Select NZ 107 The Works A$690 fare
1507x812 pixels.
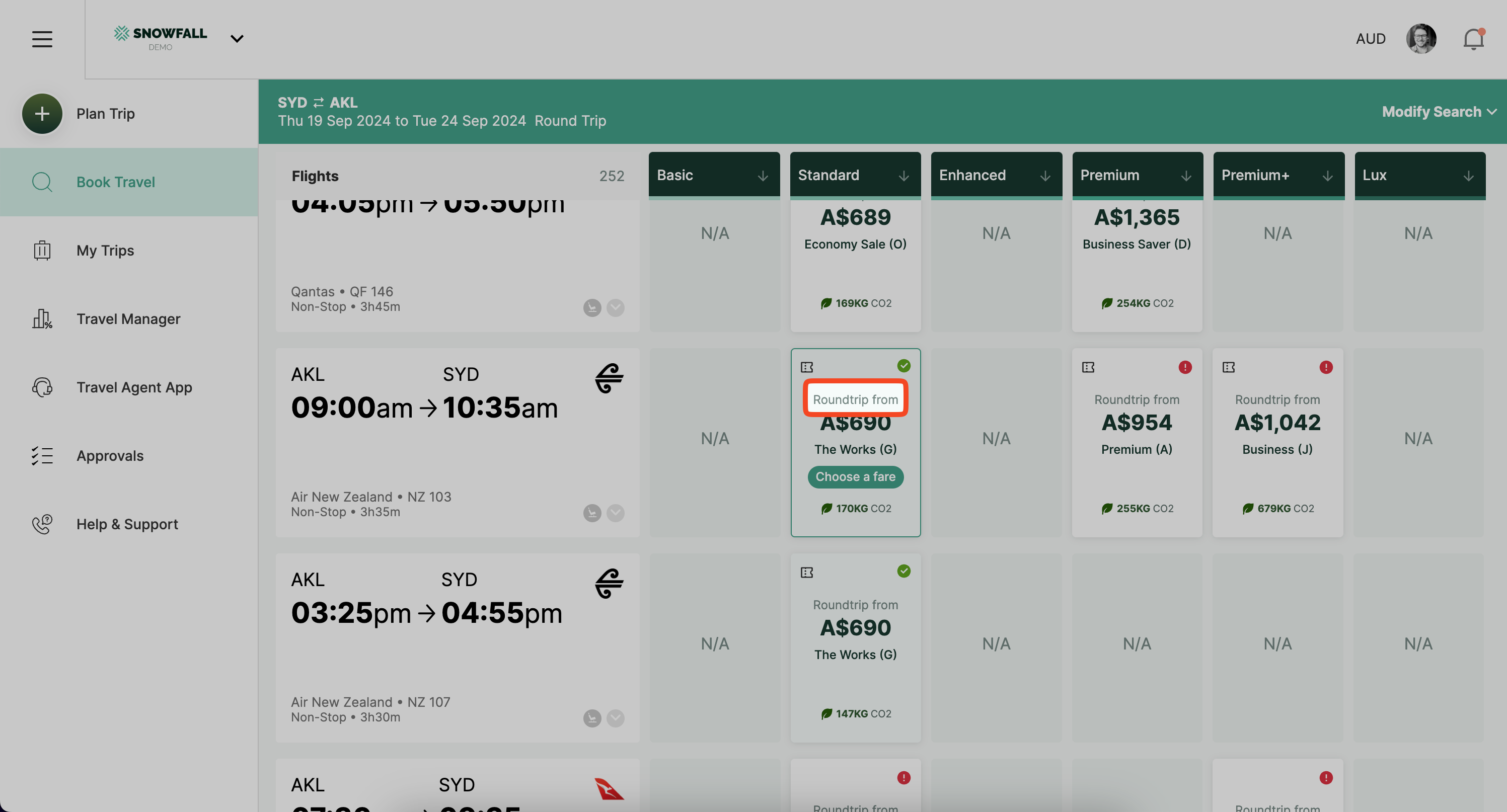tap(855, 647)
